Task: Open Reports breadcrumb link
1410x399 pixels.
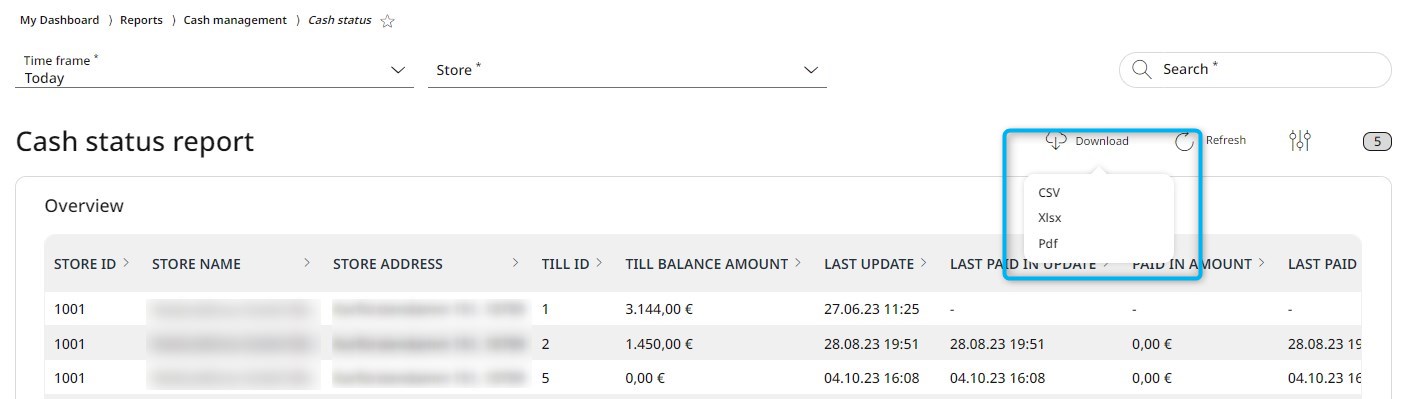Action: pos(141,20)
